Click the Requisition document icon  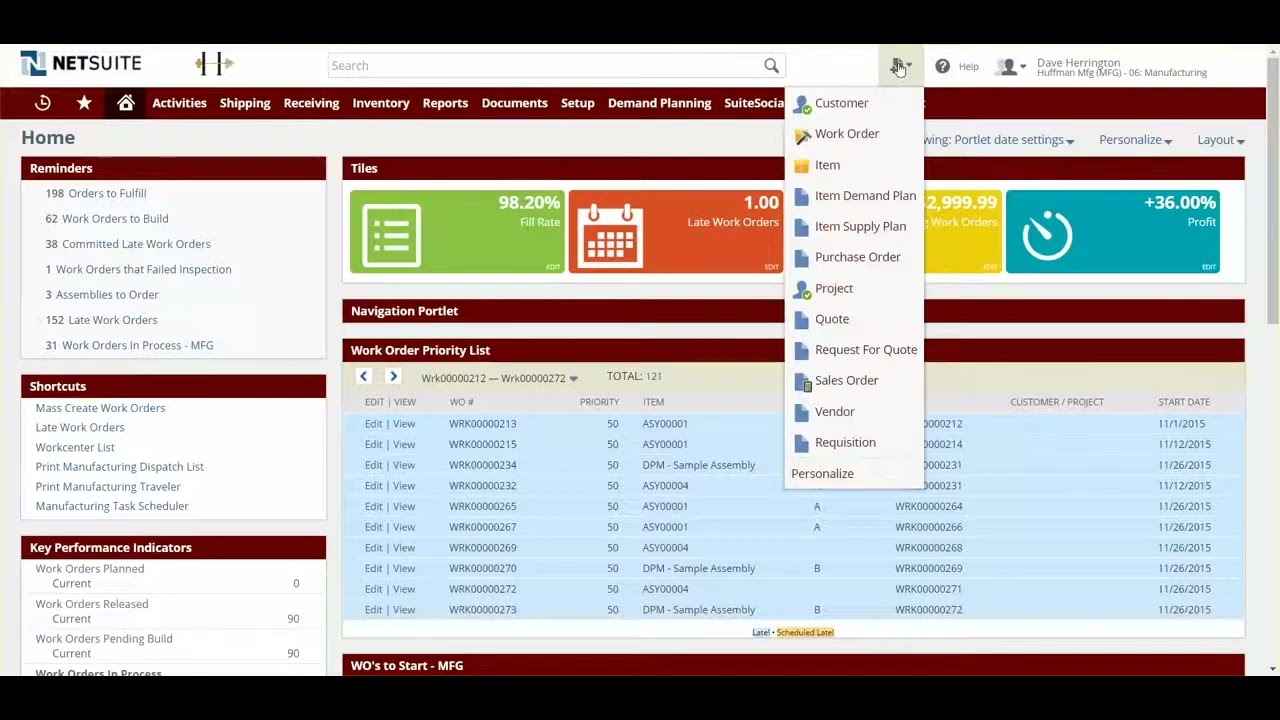[x=801, y=443]
